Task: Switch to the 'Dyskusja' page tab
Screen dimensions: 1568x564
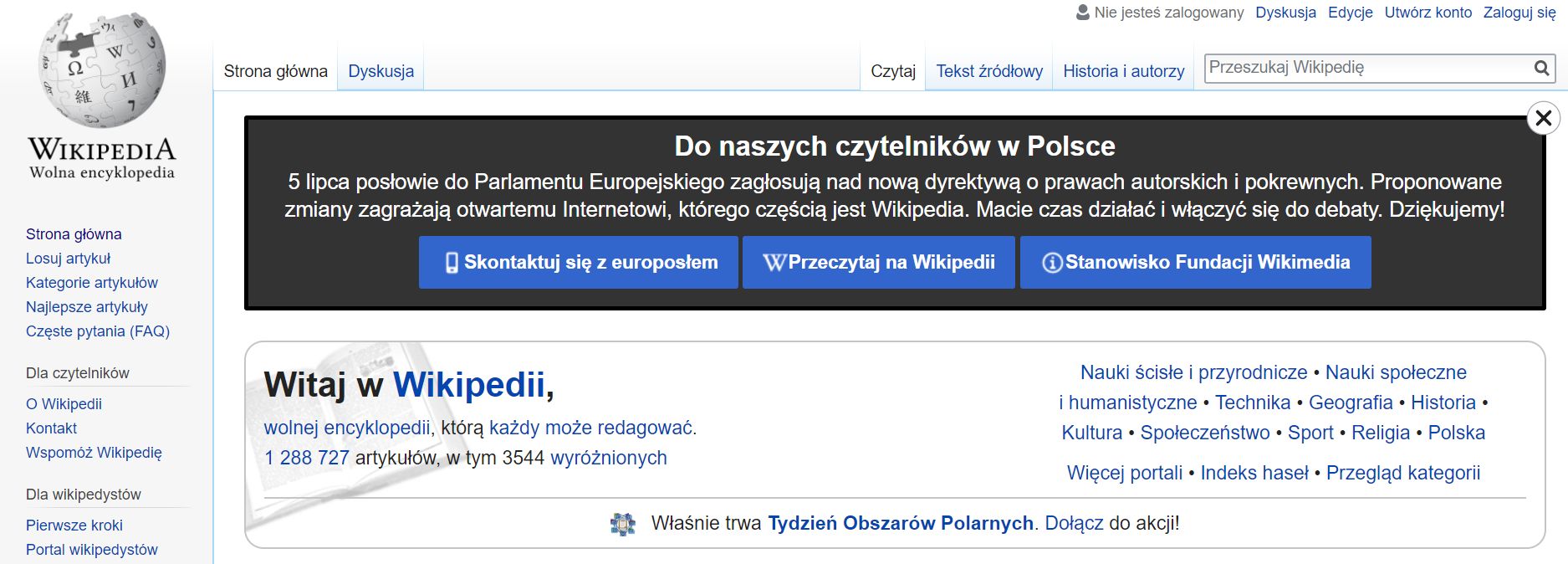Action: (x=381, y=71)
